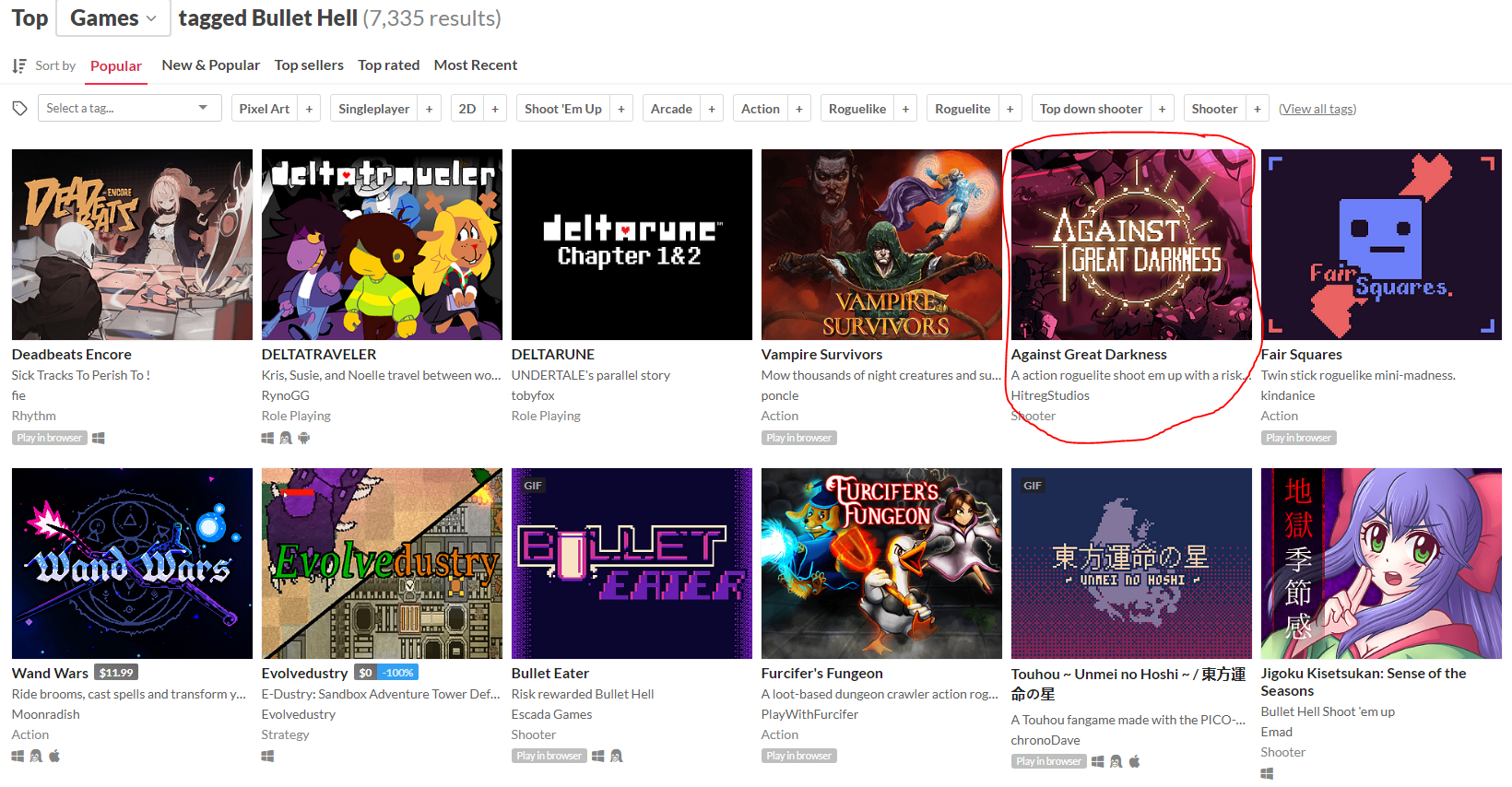
Task: Click the -100% discount badge on Evolvedustry
Action: (398, 673)
